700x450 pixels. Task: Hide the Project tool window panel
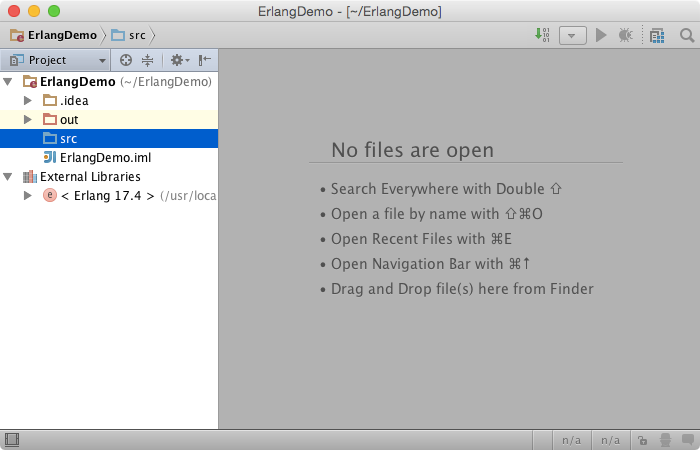(204, 60)
